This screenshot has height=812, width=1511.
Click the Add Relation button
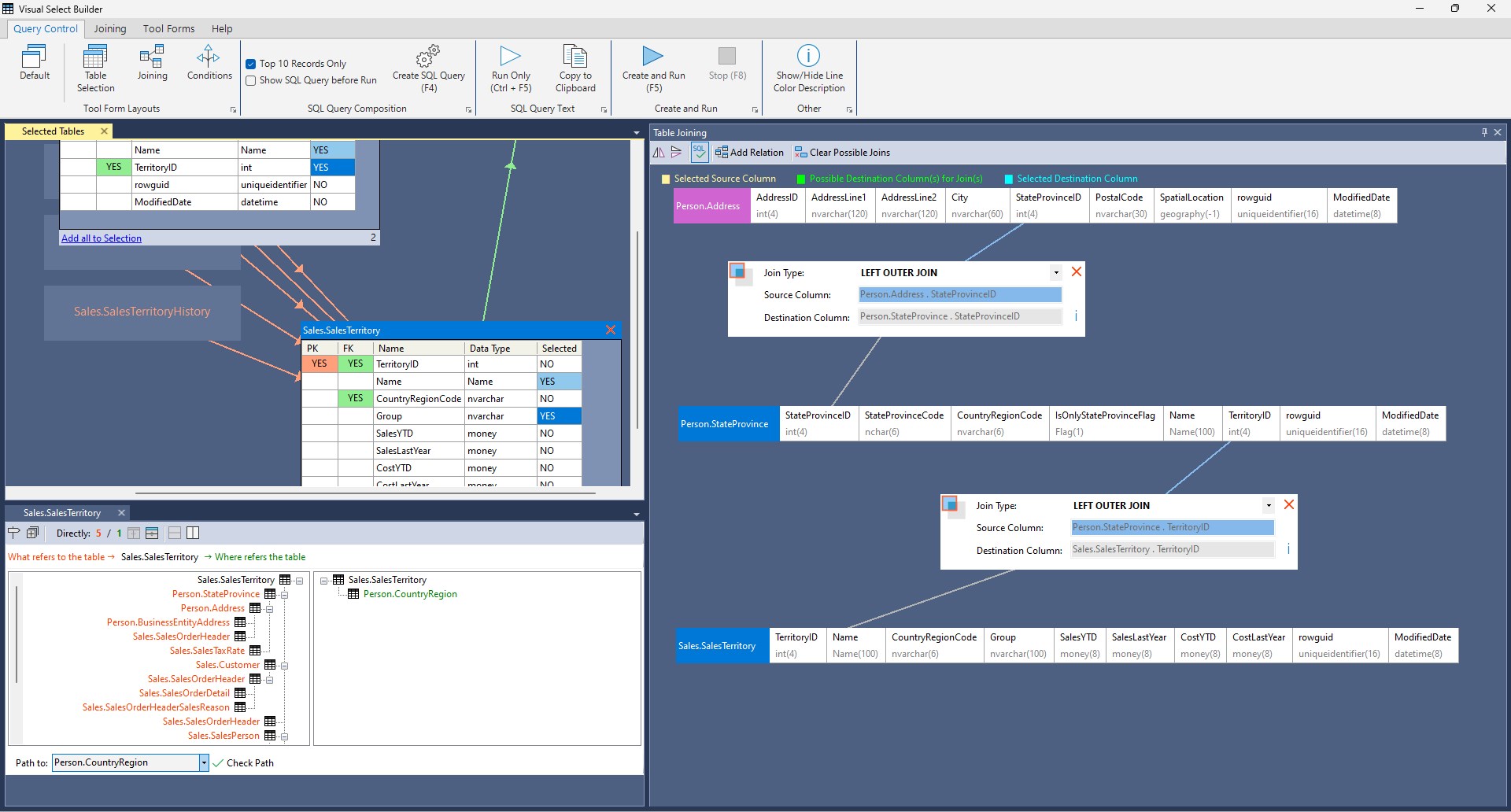(749, 153)
